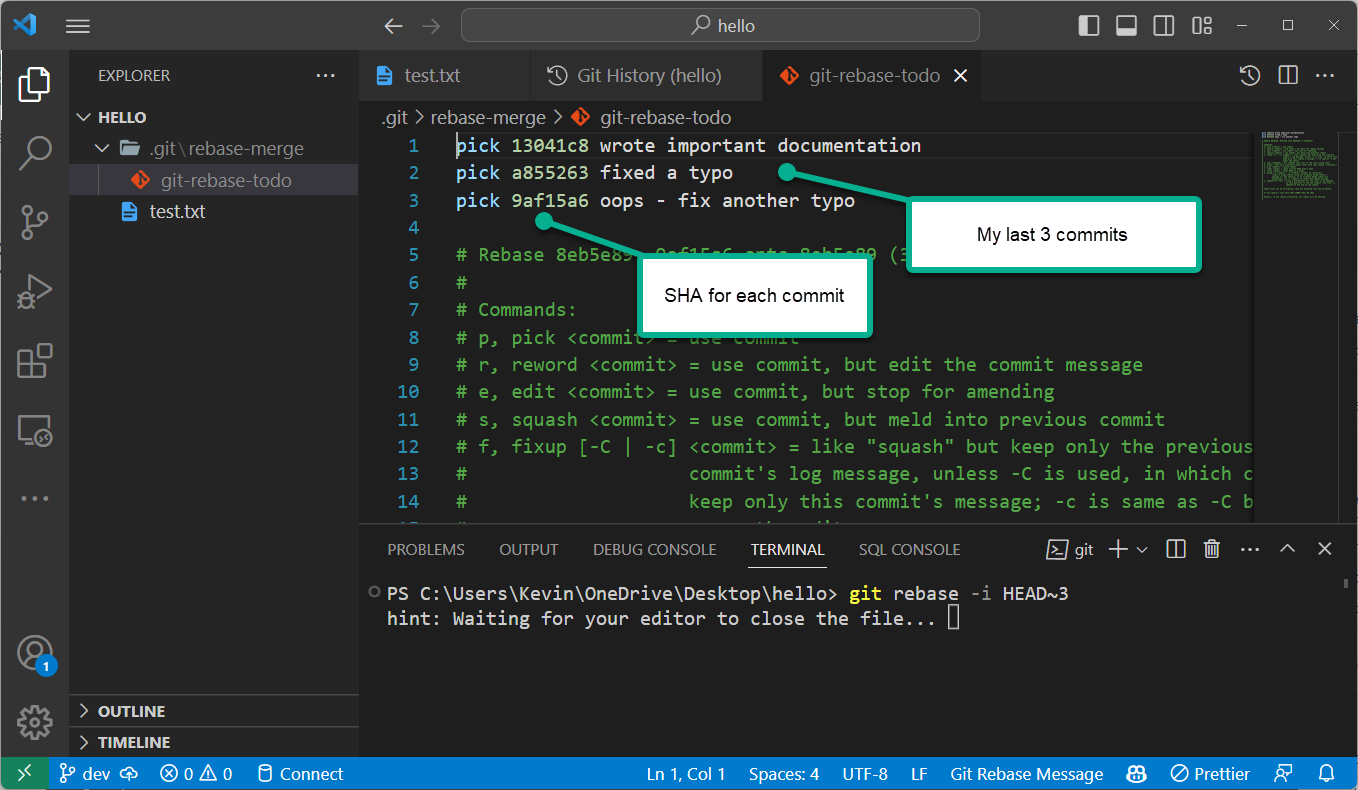Open the file history timeline icon
The height and width of the screenshot is (790, 1358).
[1249, 75]
